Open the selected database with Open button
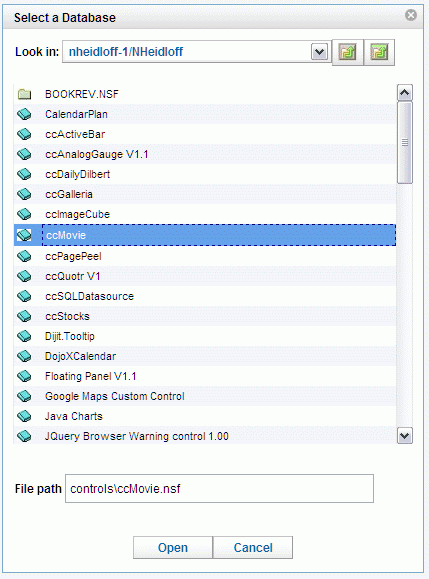 click(173, 548)
